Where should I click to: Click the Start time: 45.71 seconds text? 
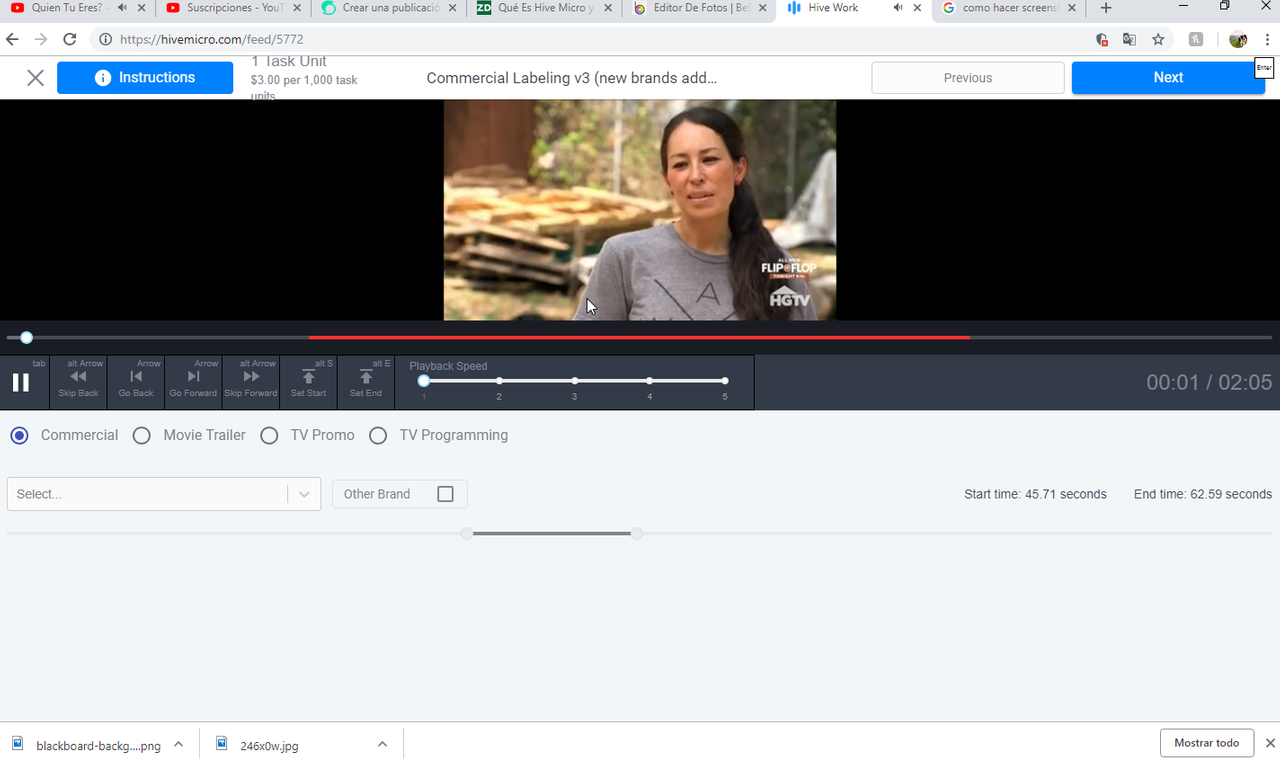click(x=1035, y=494)
